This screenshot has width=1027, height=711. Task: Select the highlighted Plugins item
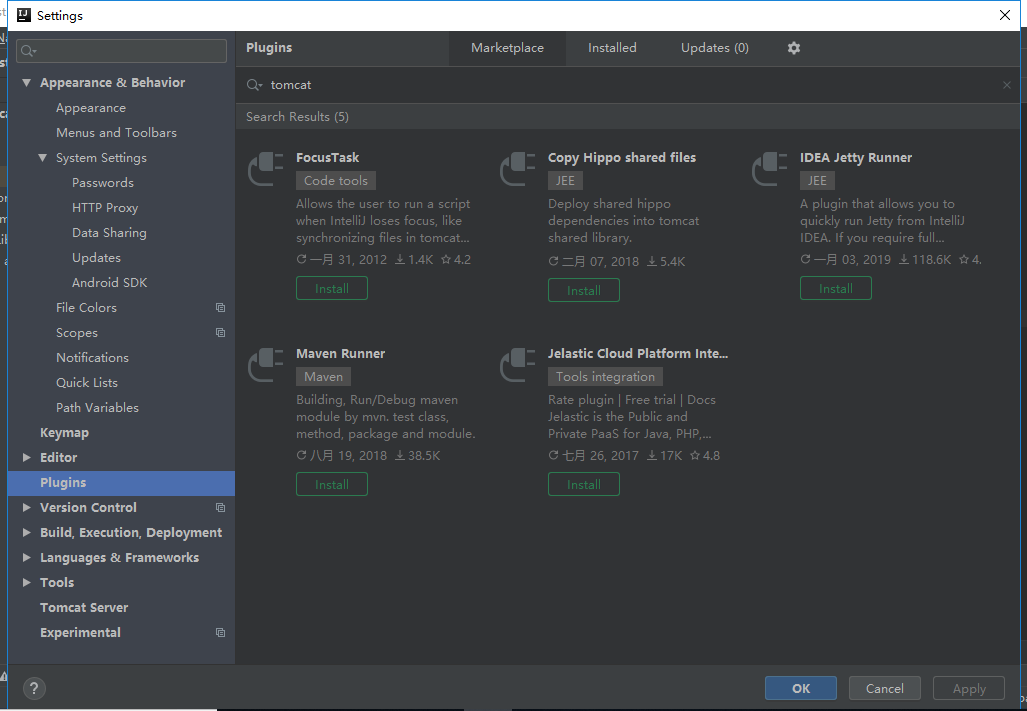click(121, 483)
